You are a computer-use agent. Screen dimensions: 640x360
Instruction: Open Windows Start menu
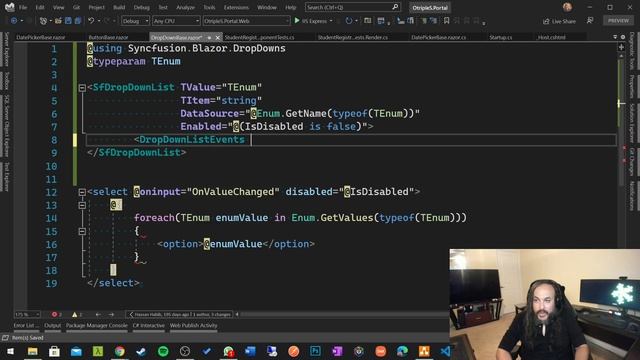[10, 351]
